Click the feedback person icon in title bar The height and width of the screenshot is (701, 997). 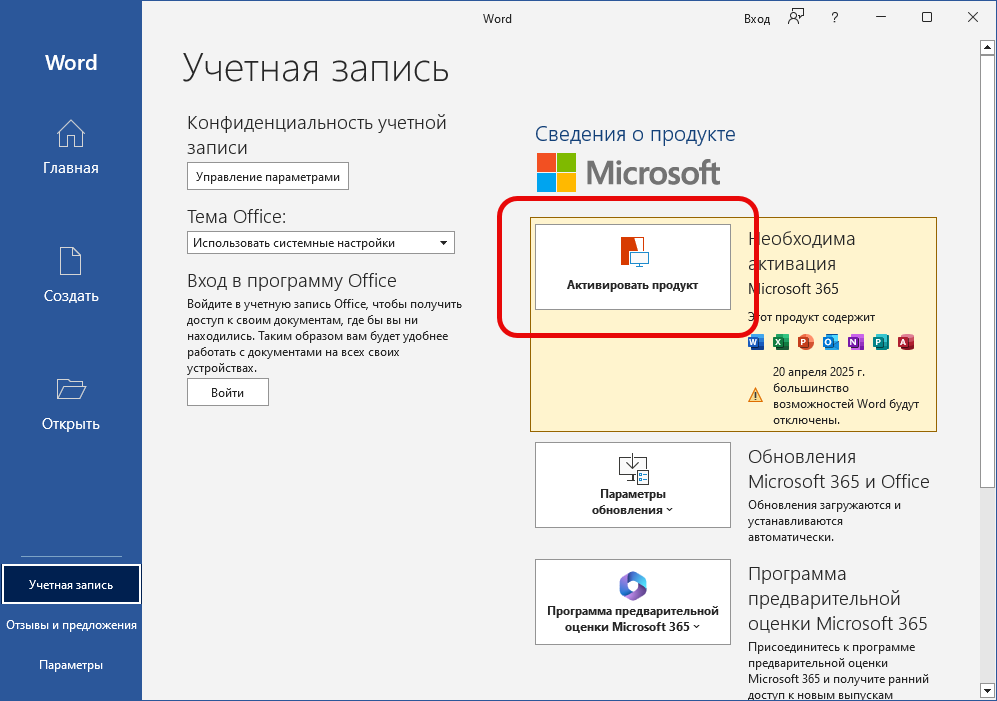coord(796,17)
